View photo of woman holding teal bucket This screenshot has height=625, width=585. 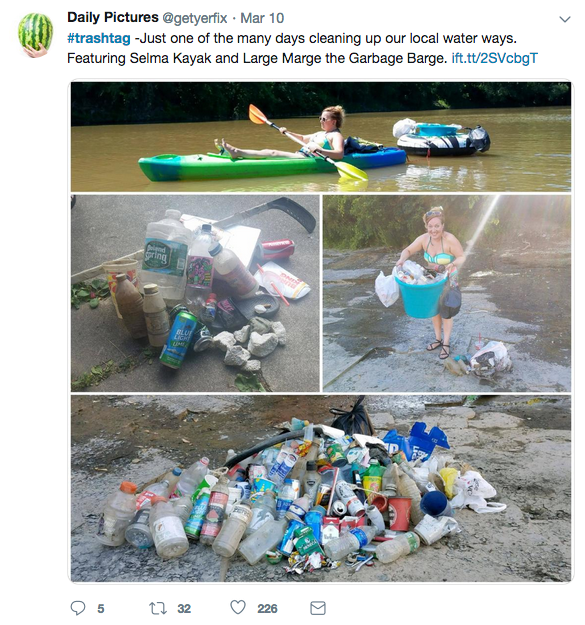(x=447, y=293)
